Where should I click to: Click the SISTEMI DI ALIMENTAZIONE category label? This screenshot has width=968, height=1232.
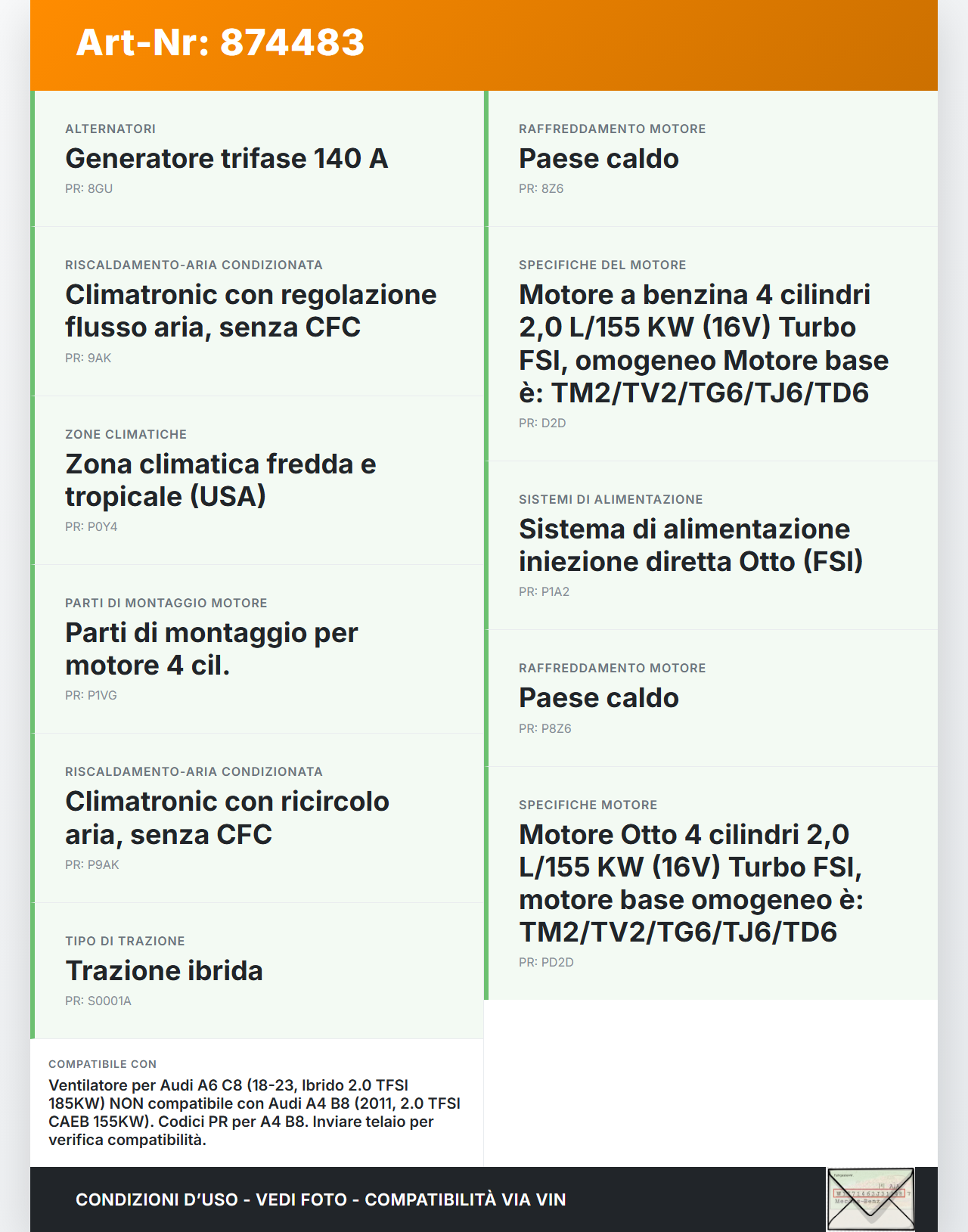pos(610,500)
